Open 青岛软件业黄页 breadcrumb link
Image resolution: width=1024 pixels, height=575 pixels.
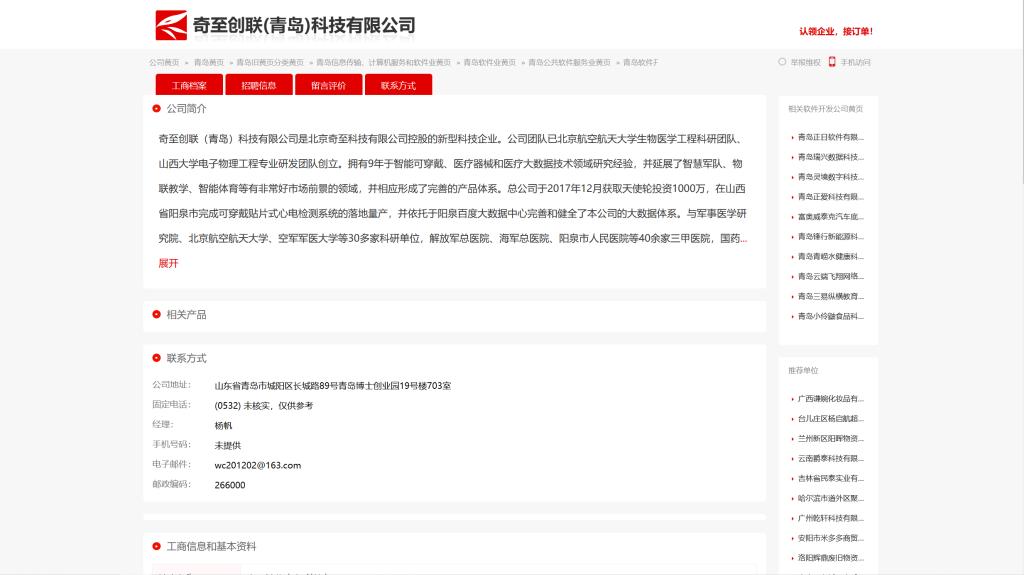489,62
